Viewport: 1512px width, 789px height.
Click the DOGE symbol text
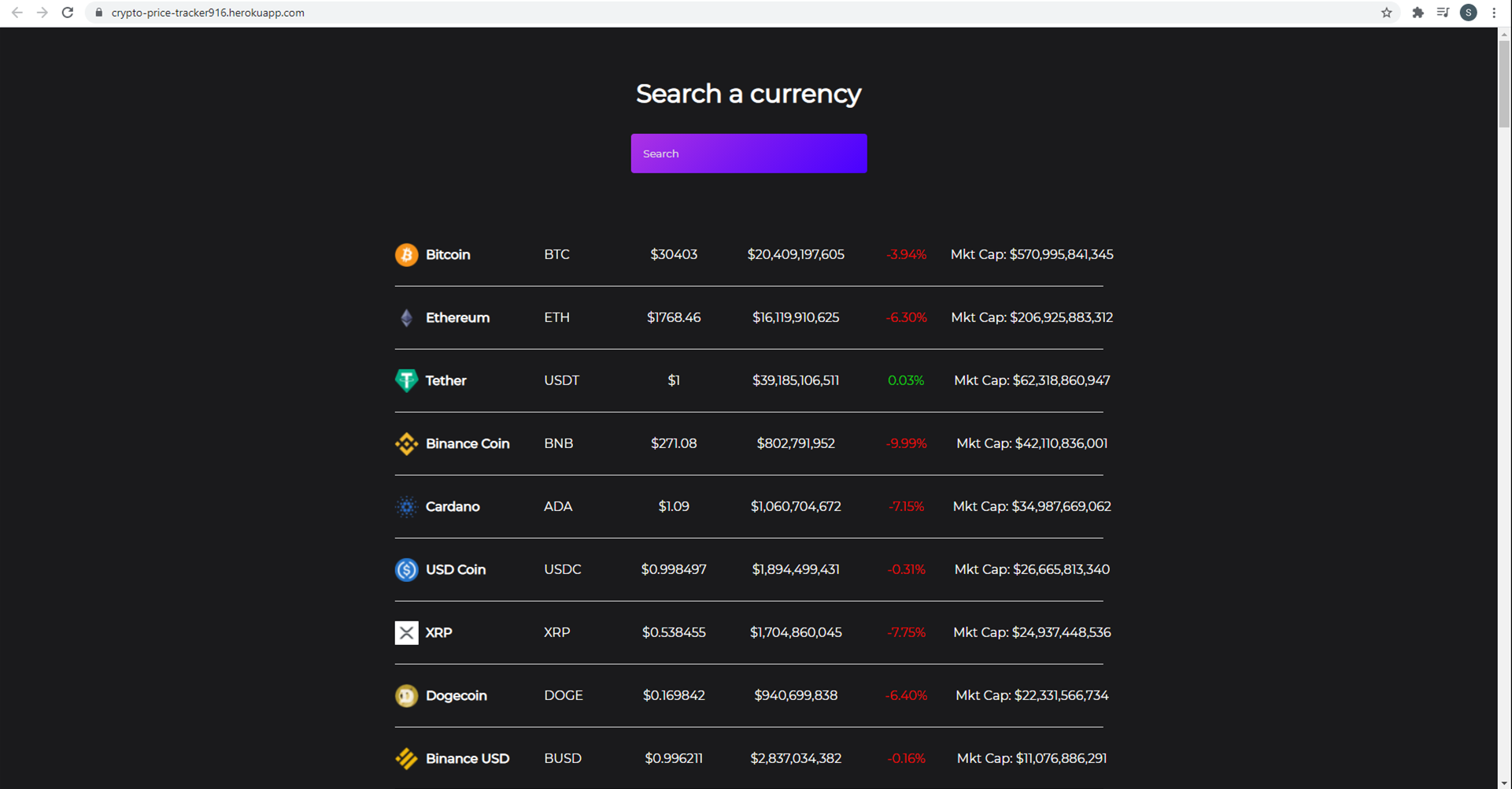click(x=564, y=695)
